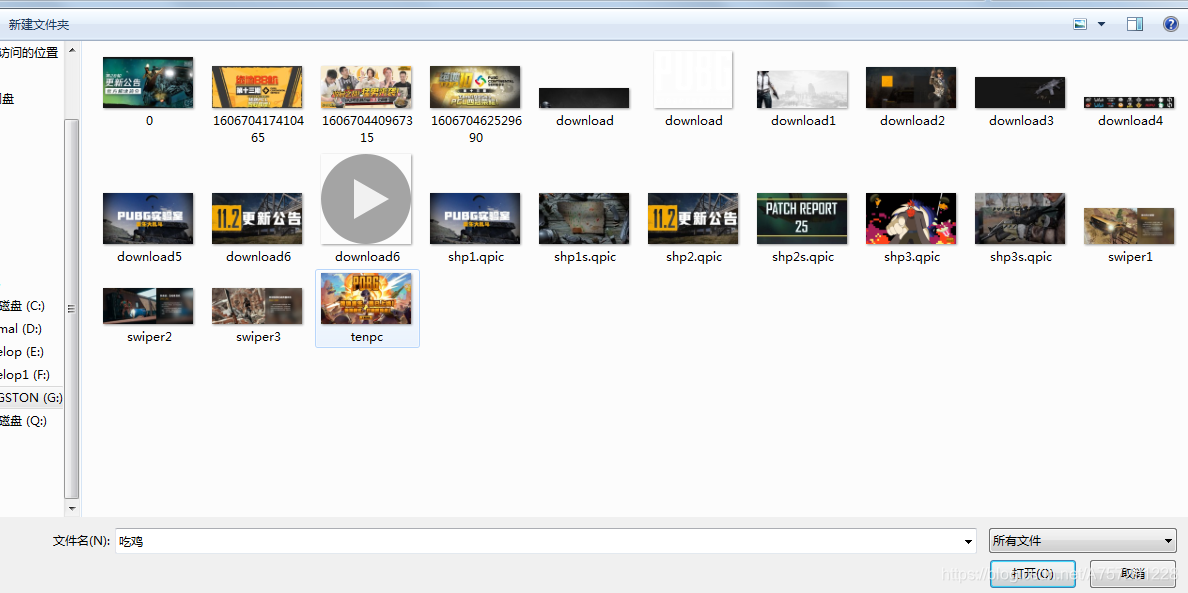Select the highlighted tenpc file
The image size is (1188, 593).
tap(367, 308)
